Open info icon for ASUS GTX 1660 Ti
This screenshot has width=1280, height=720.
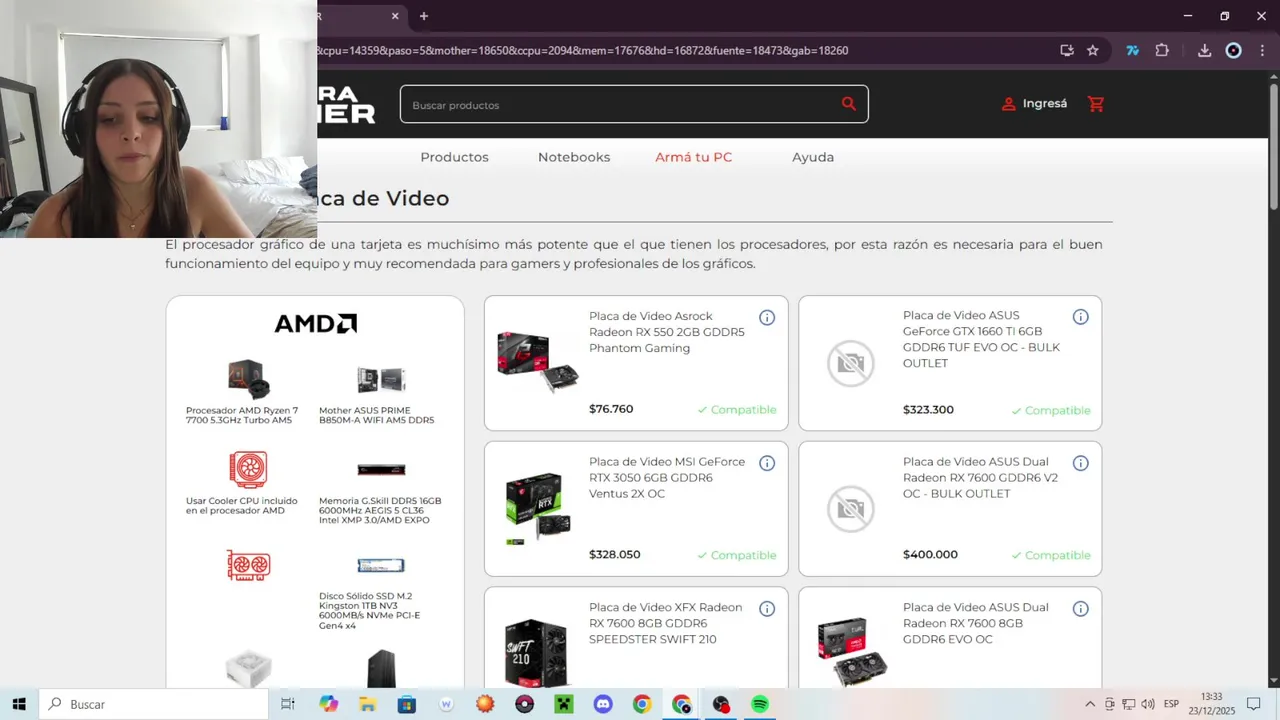click(1081, 317)
